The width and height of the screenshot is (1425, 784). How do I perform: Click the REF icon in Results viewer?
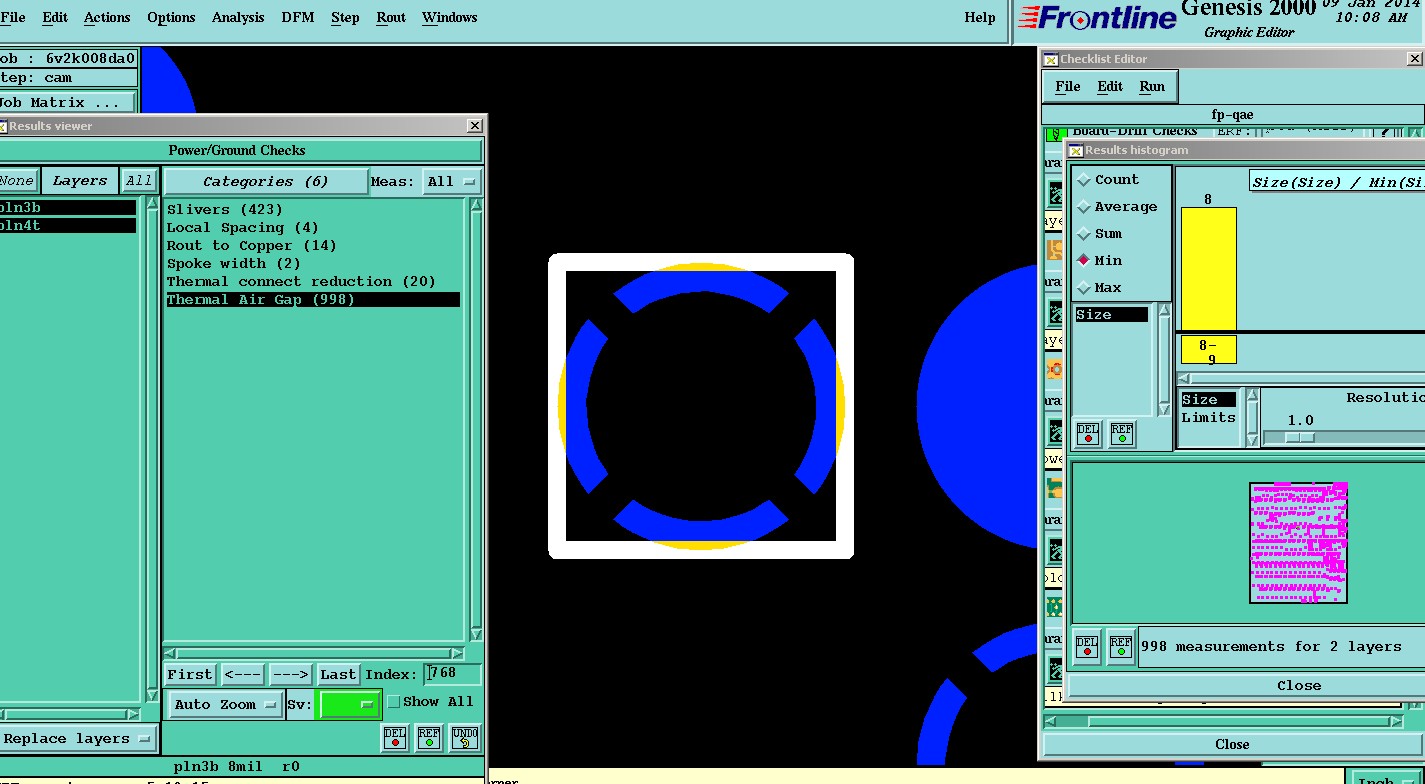[x=429, y=738]
